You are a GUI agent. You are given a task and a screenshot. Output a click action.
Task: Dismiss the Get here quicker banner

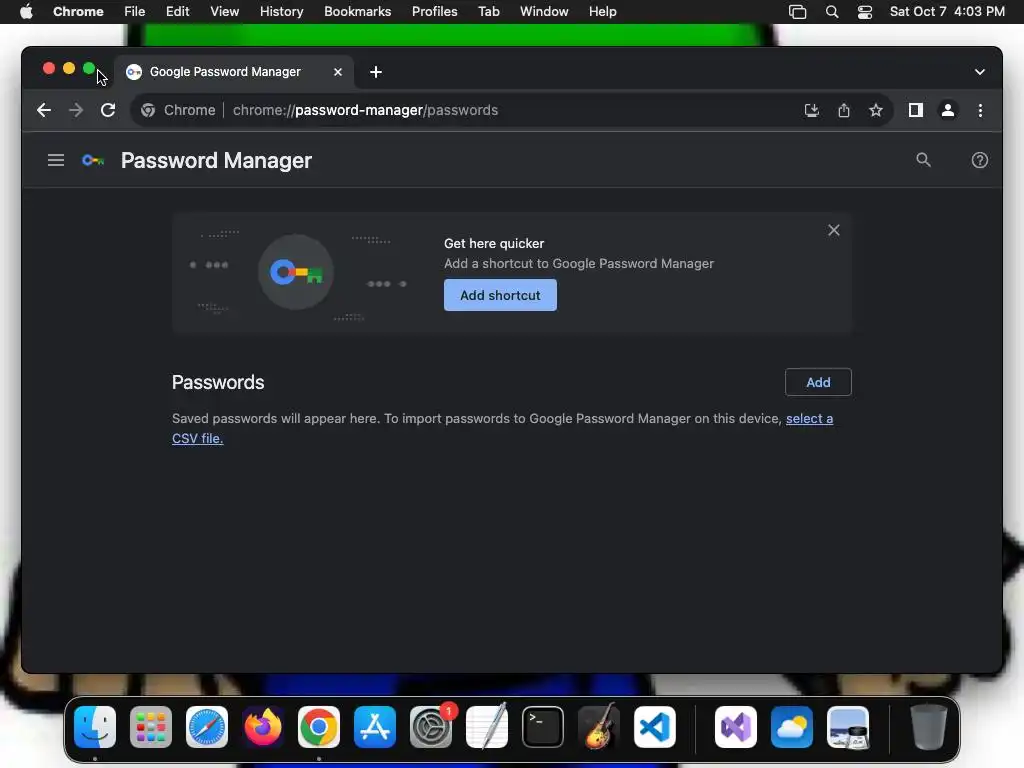[x=833, y=230]
